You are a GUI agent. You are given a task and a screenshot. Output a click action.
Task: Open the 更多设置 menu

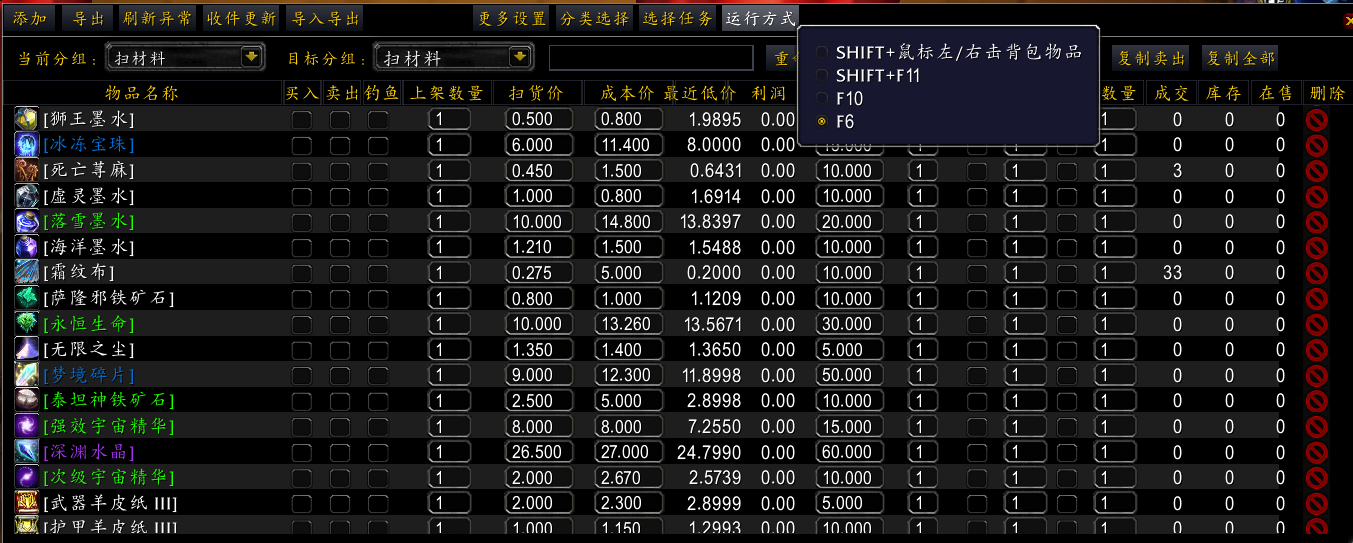(512, 18)
